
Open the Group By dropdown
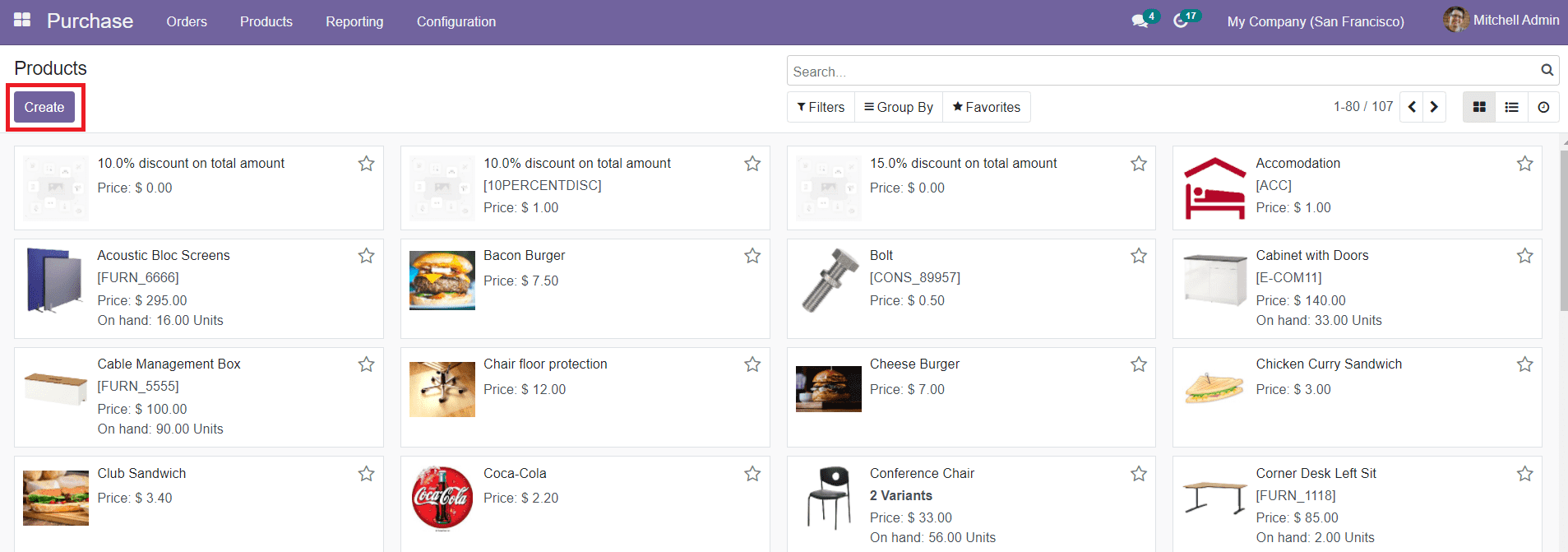point(898,106)
